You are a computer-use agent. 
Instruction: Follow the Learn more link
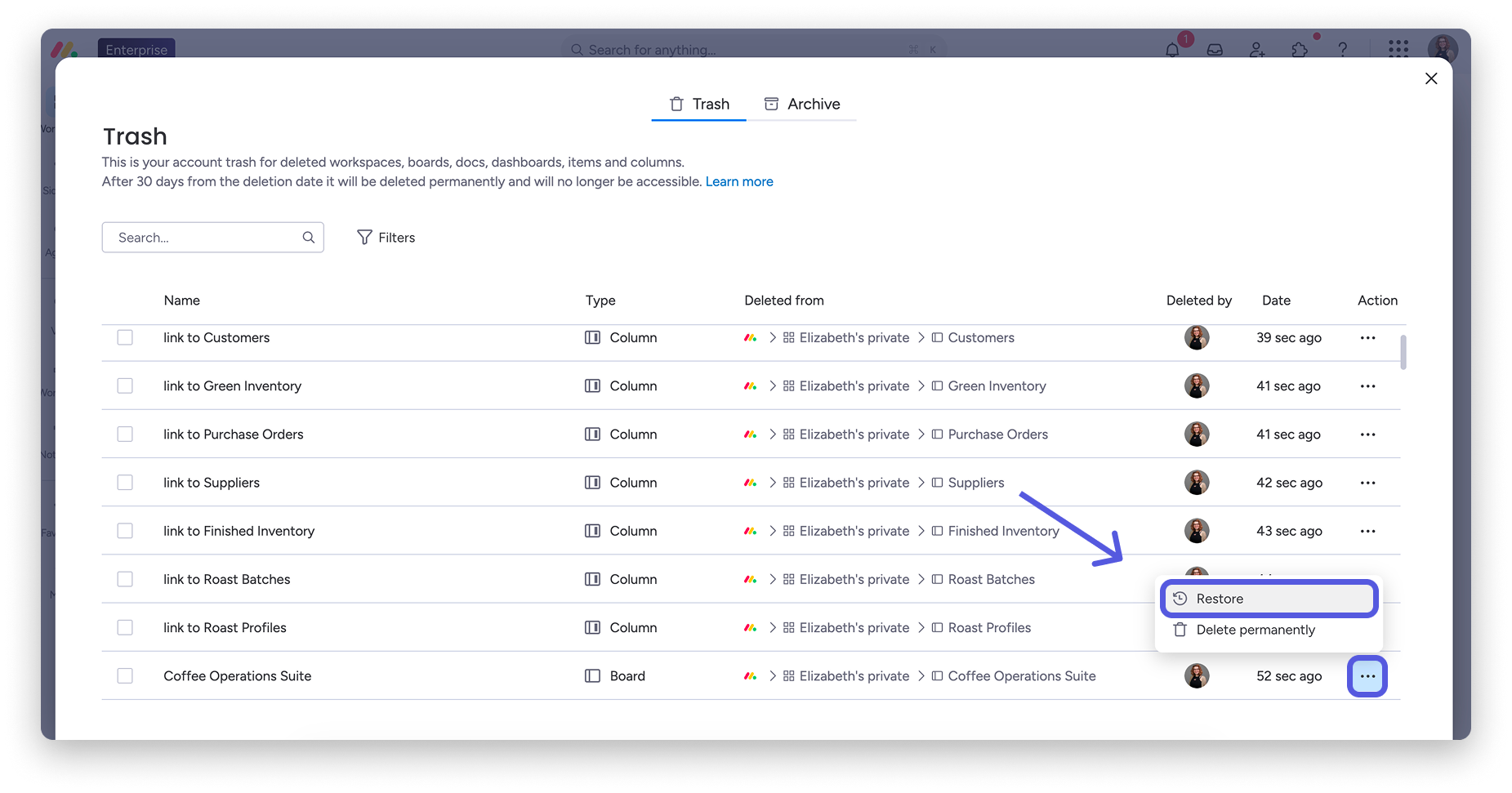coord(739,181)
